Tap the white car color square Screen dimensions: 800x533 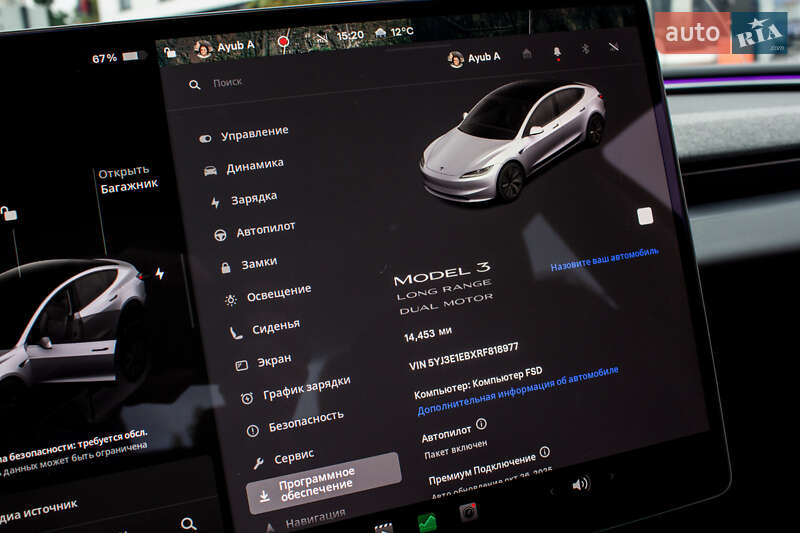coord(645,216)
